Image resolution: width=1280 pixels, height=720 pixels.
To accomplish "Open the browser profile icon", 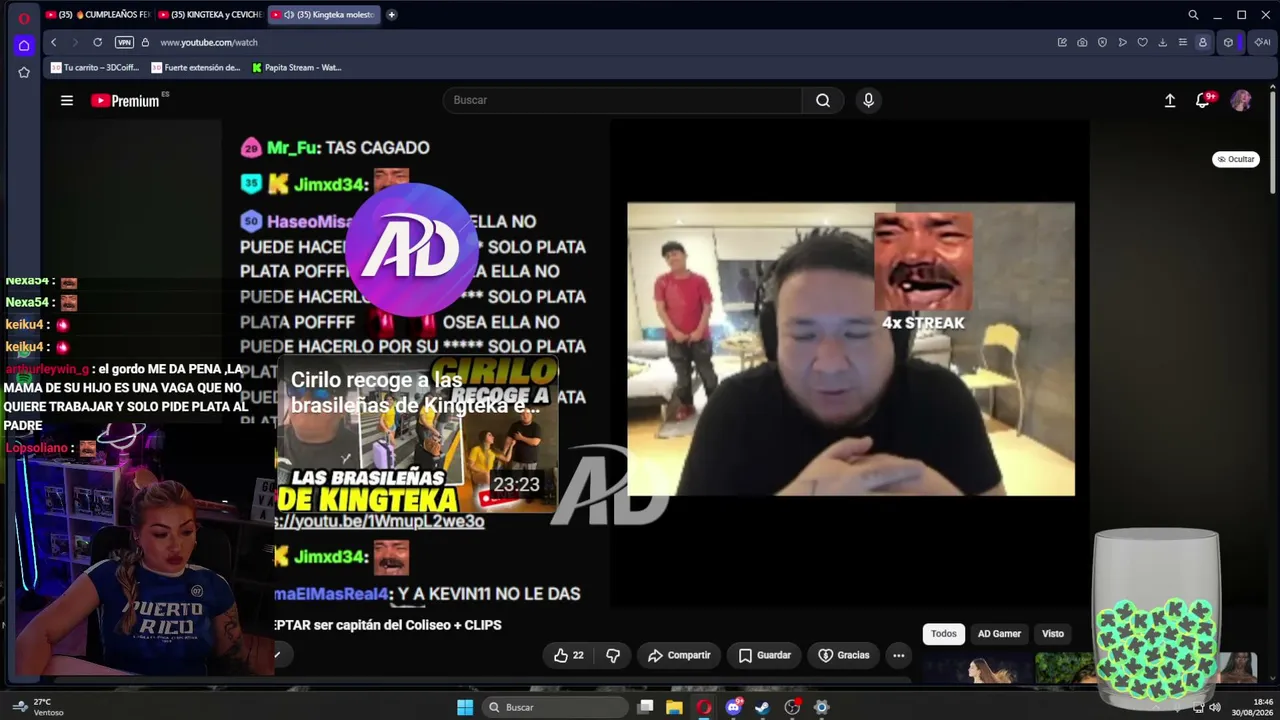I will coord(1202,42).
